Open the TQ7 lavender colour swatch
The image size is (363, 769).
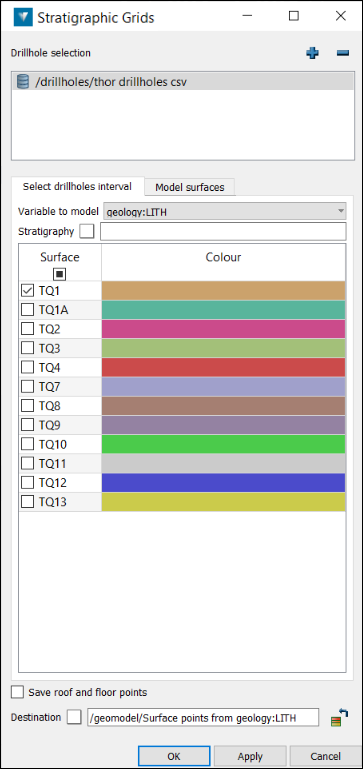pyautogui.click(x=223, y=387)
